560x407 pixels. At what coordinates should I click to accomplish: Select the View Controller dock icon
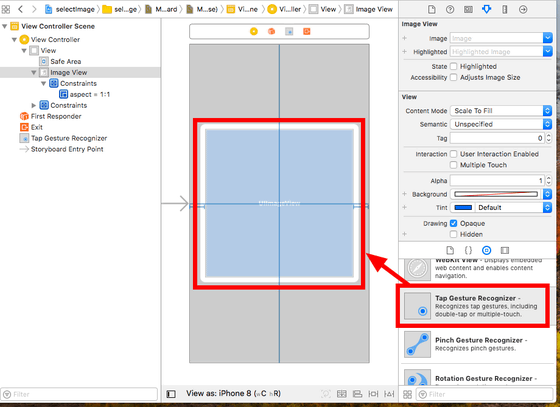click(x=254, y=31)
